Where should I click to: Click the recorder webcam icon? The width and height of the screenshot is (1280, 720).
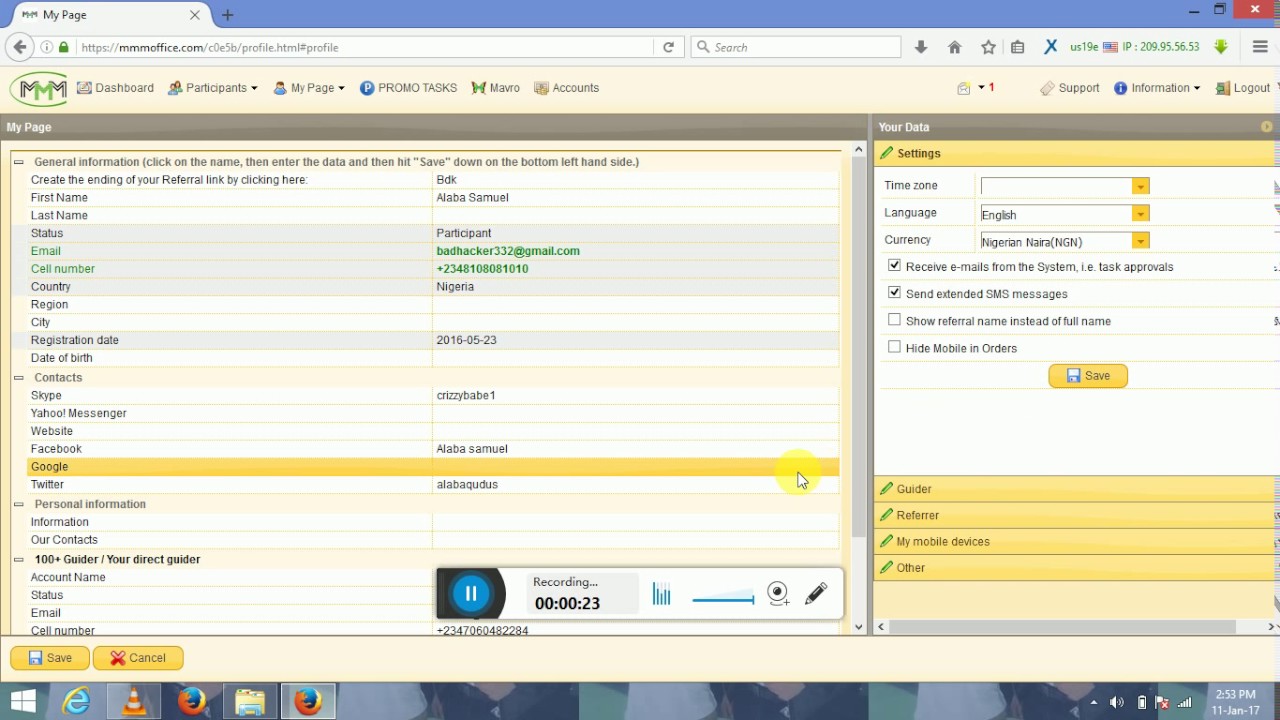pos(778,594)
